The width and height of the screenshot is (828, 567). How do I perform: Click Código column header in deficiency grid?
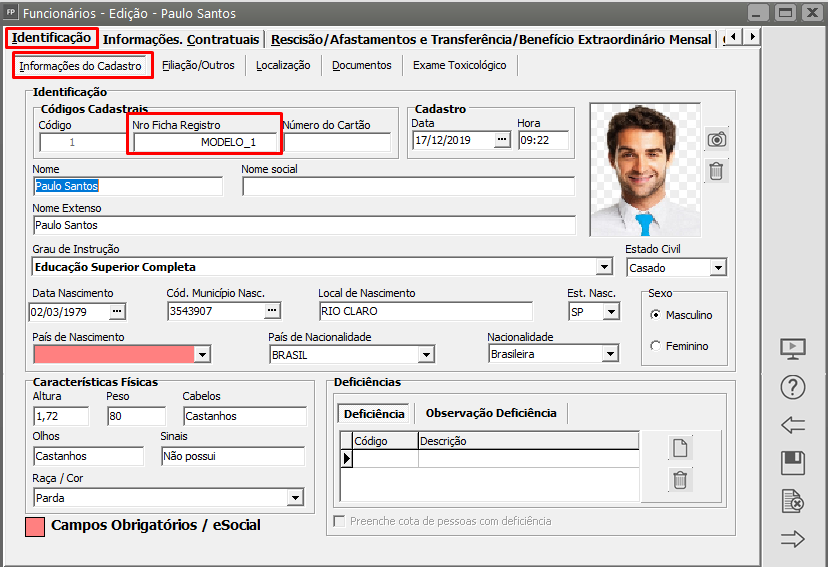tap(385, 441)
